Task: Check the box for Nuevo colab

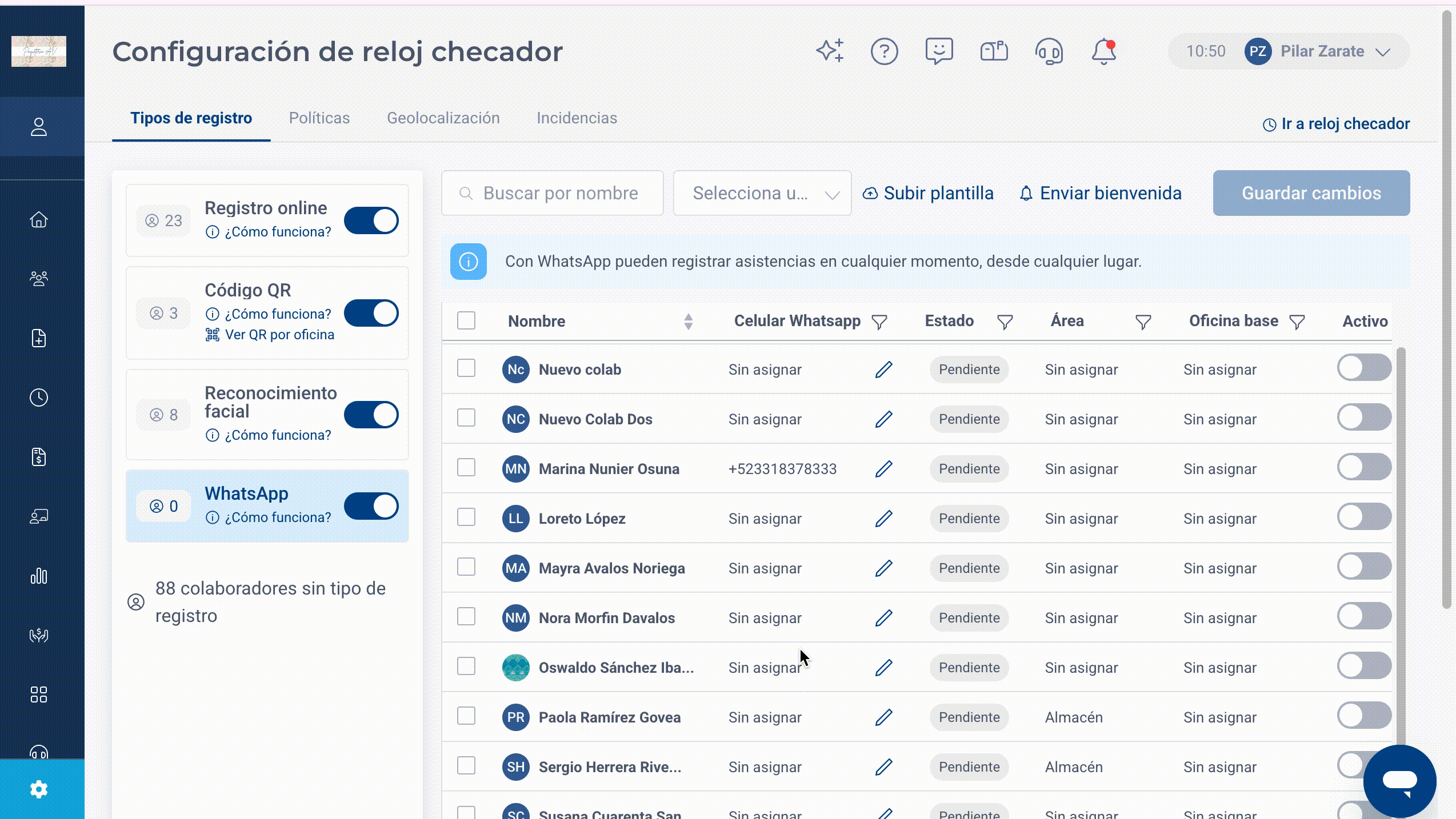Action: click(x=466, y=368)
